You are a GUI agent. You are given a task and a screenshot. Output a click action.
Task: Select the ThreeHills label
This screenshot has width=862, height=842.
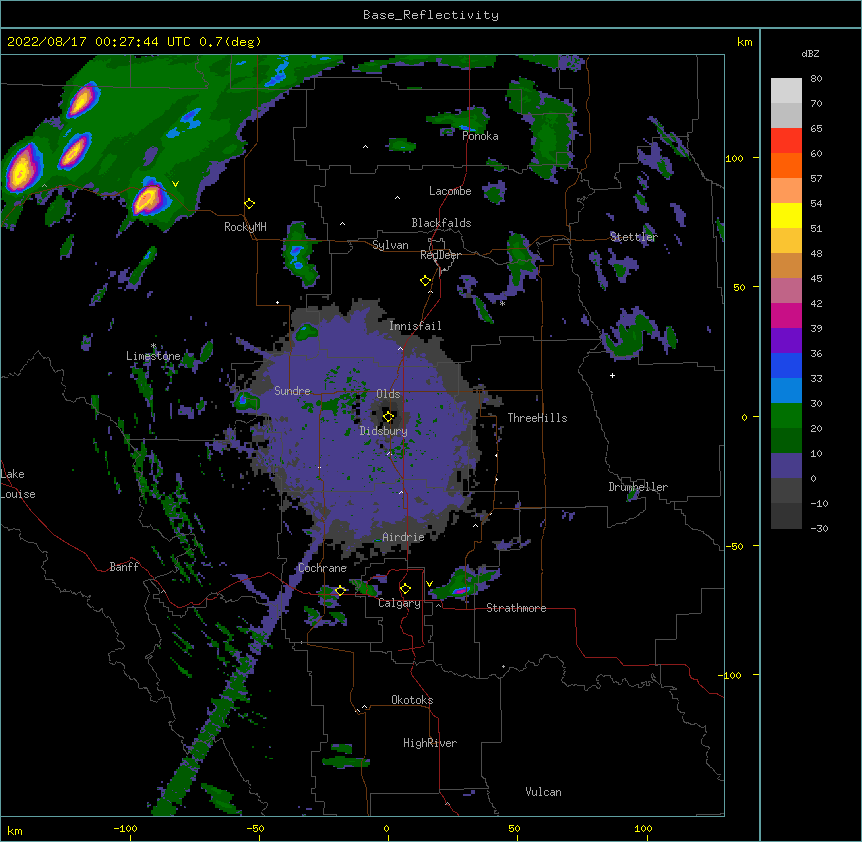[537, 418]
